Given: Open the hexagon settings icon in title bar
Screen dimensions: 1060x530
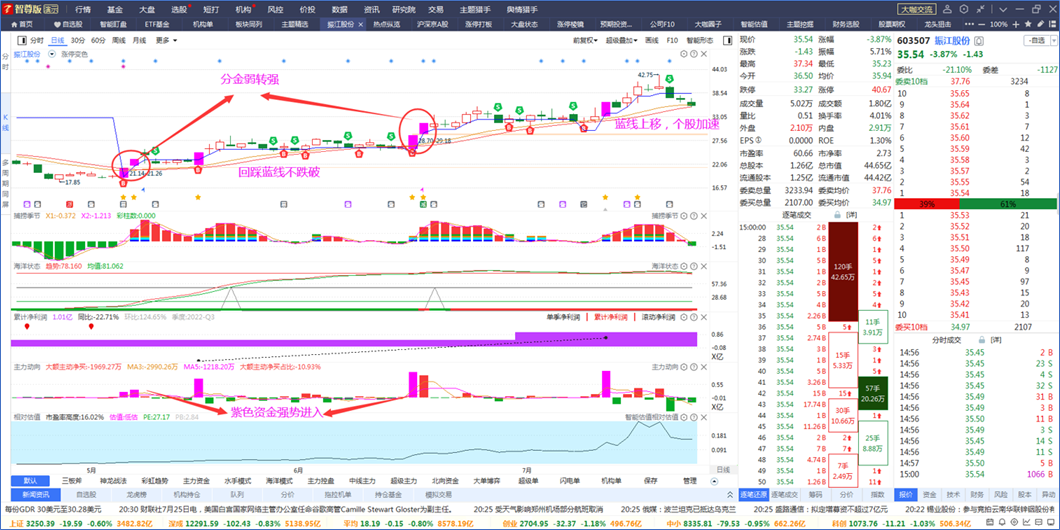Looking at the screenshot, I should pyautogui.click(x=964, y=9).
